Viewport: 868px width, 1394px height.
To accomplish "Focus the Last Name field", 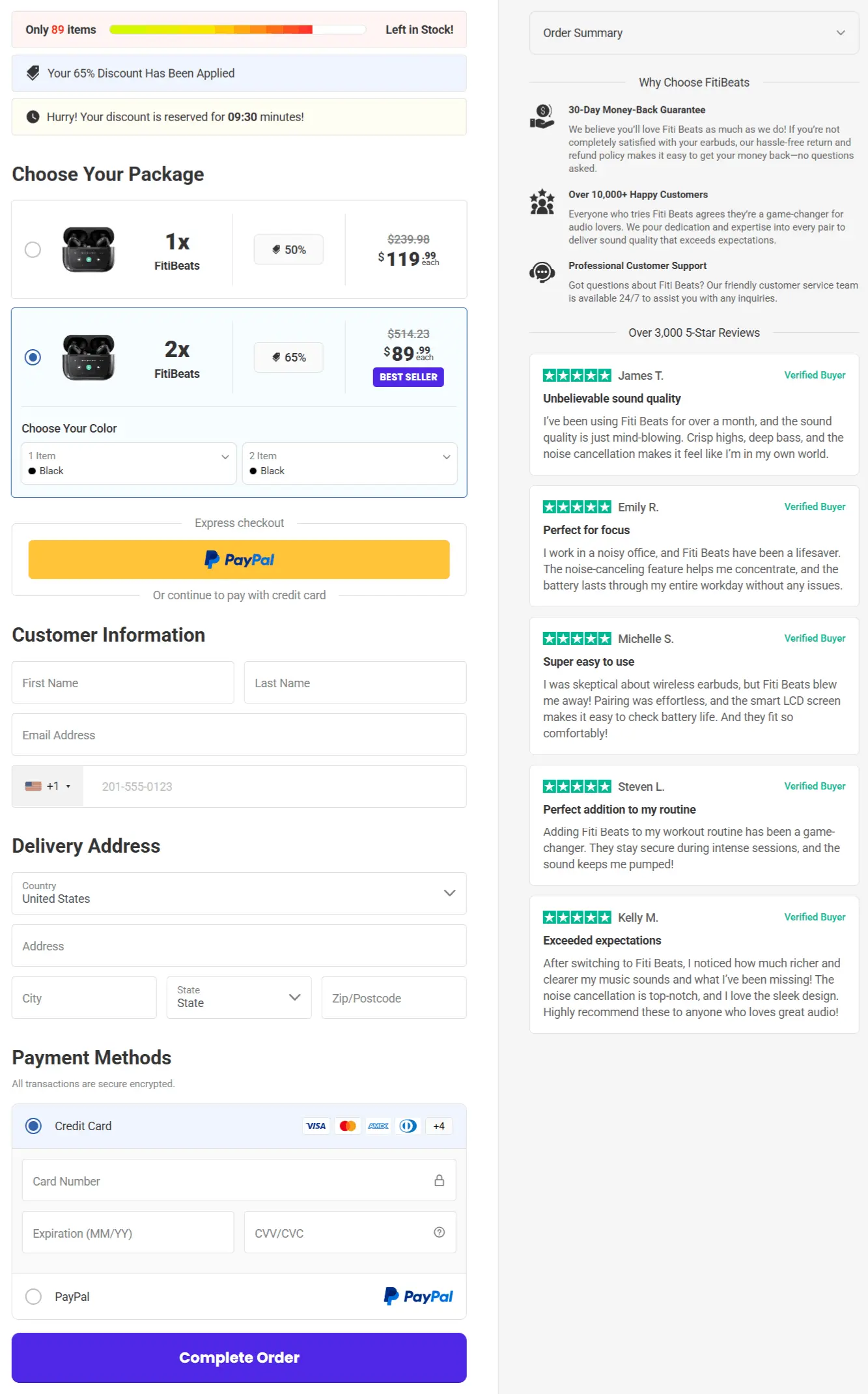I will 356,683.
